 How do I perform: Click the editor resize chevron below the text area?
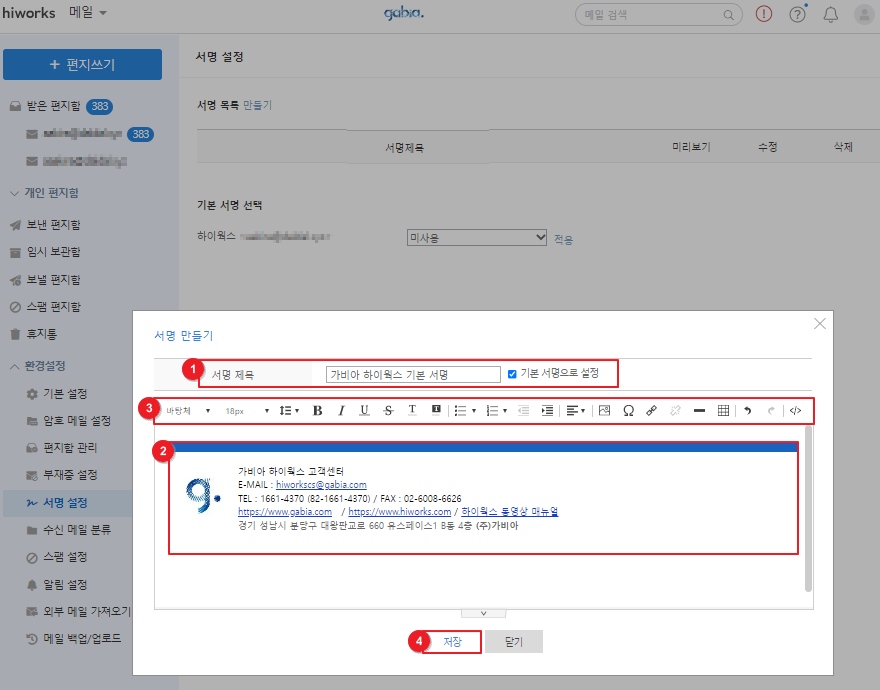tap(483, 614)
